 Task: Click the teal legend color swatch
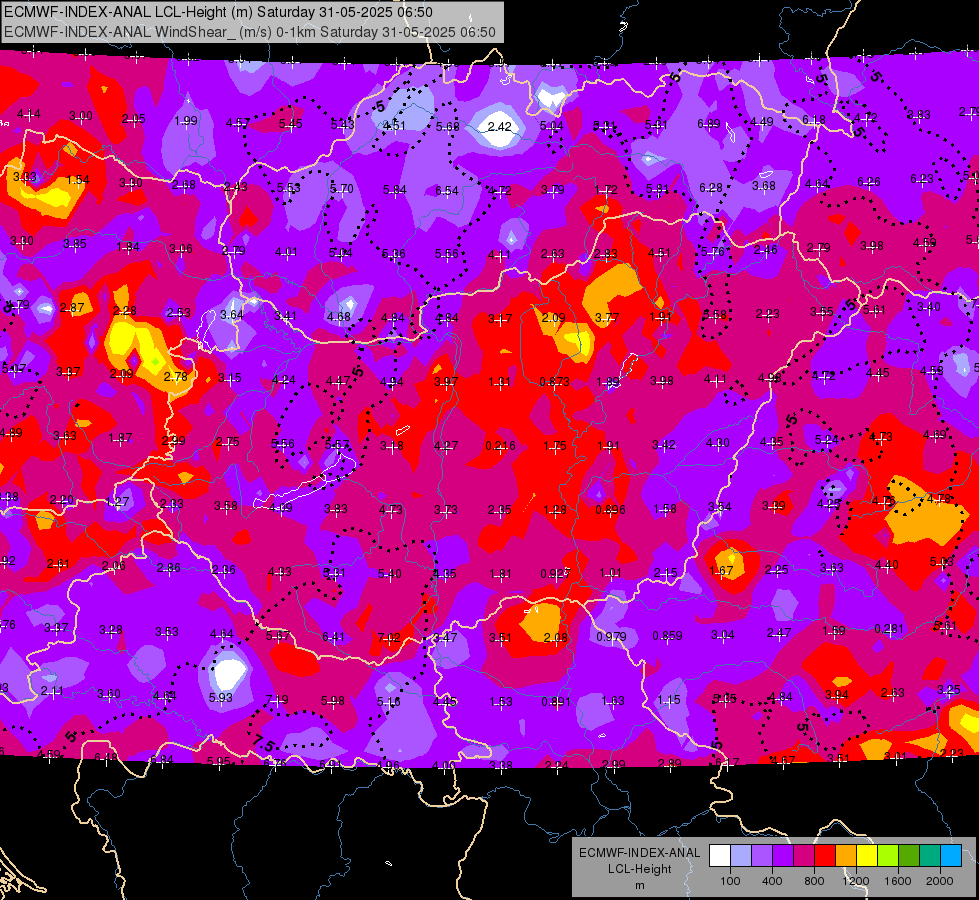(x=930, y=856)
